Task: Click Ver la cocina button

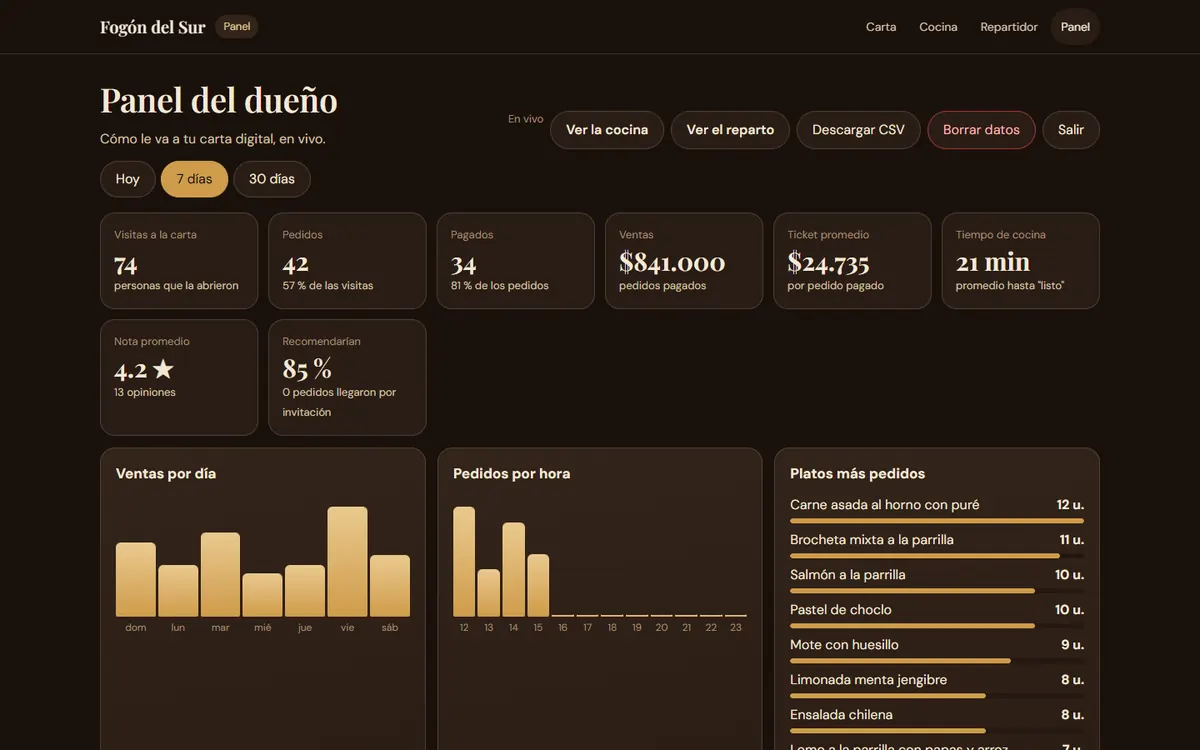Action: point(607,130)
